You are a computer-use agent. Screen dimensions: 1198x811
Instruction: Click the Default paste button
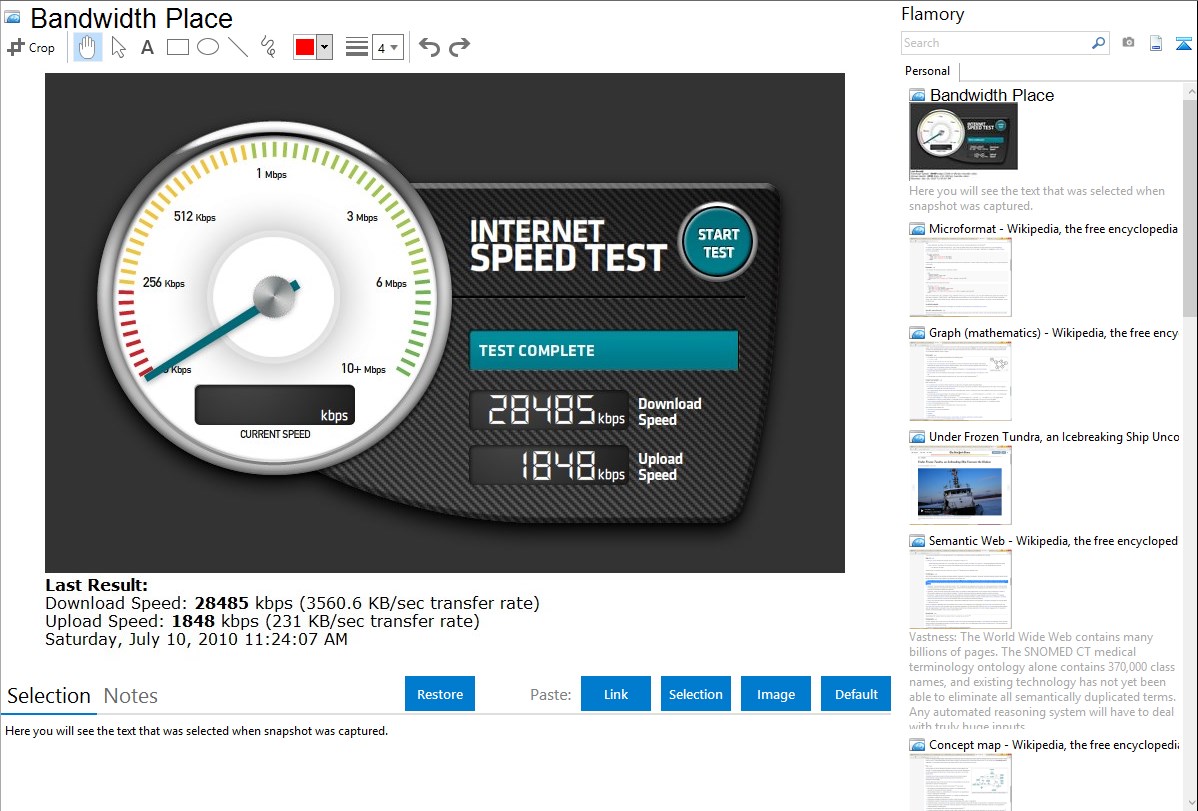[856, 694]
